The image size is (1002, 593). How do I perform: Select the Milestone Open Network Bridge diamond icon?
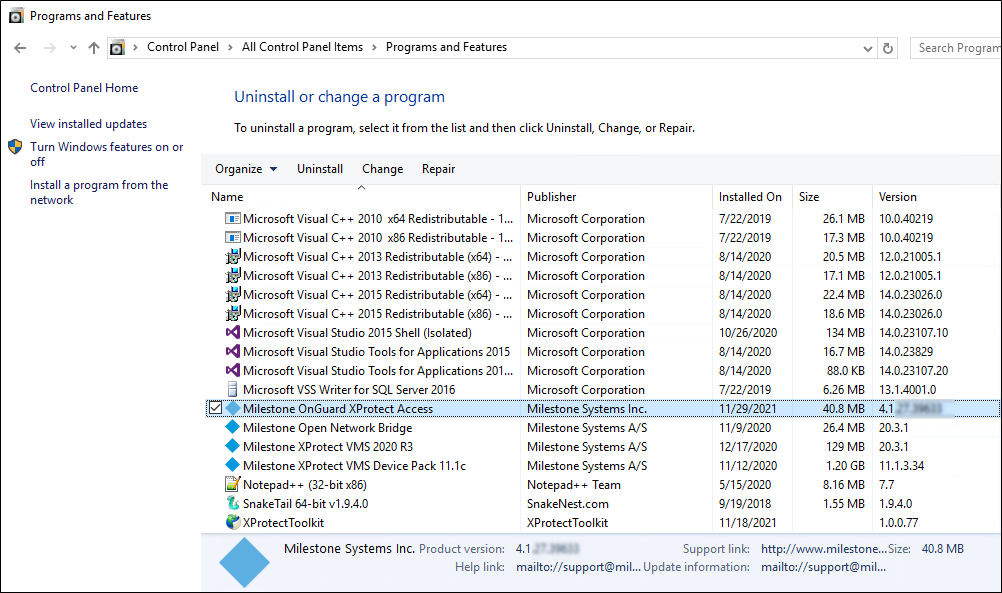point(231,428)
